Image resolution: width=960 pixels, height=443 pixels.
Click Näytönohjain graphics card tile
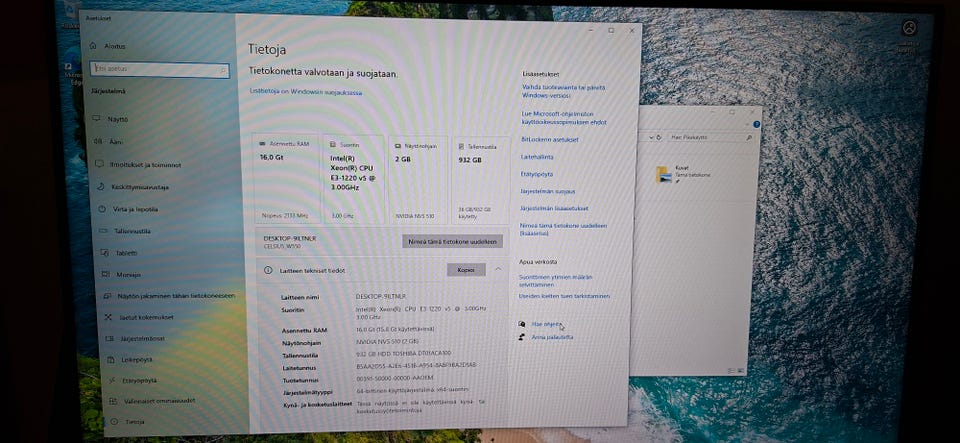pos(419,181)
